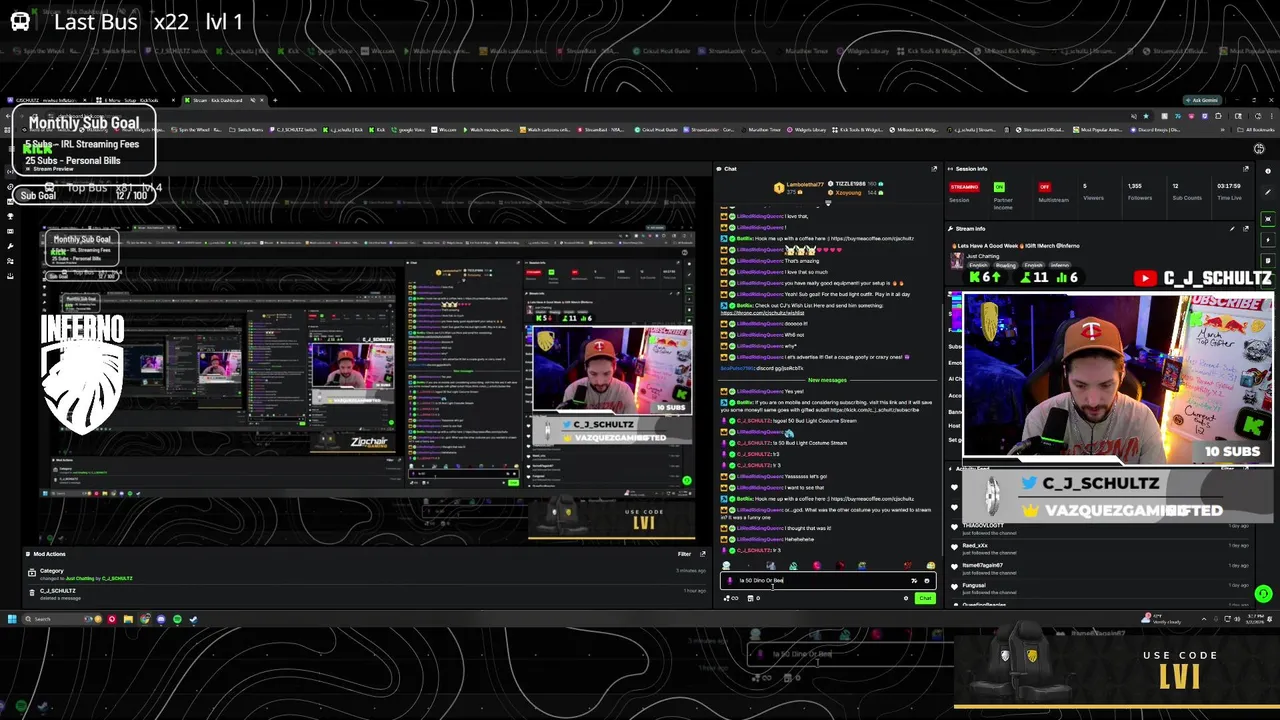Viewport: 1280px width, 720px height.
Task: Open the google Voice bookmark
Action: tap(407, 129)
